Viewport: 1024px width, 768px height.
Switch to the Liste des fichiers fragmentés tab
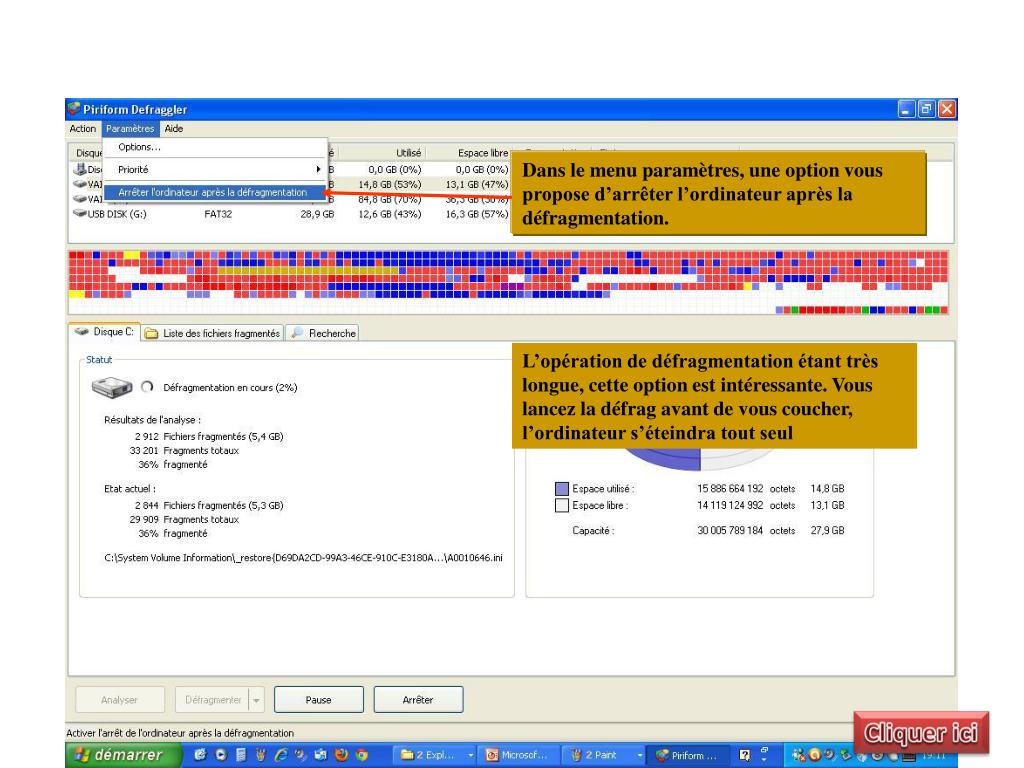click(x=214, y=333)
